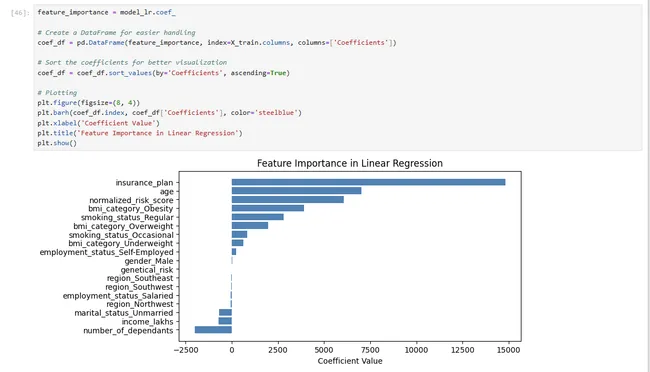
Task: Click the comment 'Create a DataFrame for easier handling'
Action: click(x=116, y=32)
